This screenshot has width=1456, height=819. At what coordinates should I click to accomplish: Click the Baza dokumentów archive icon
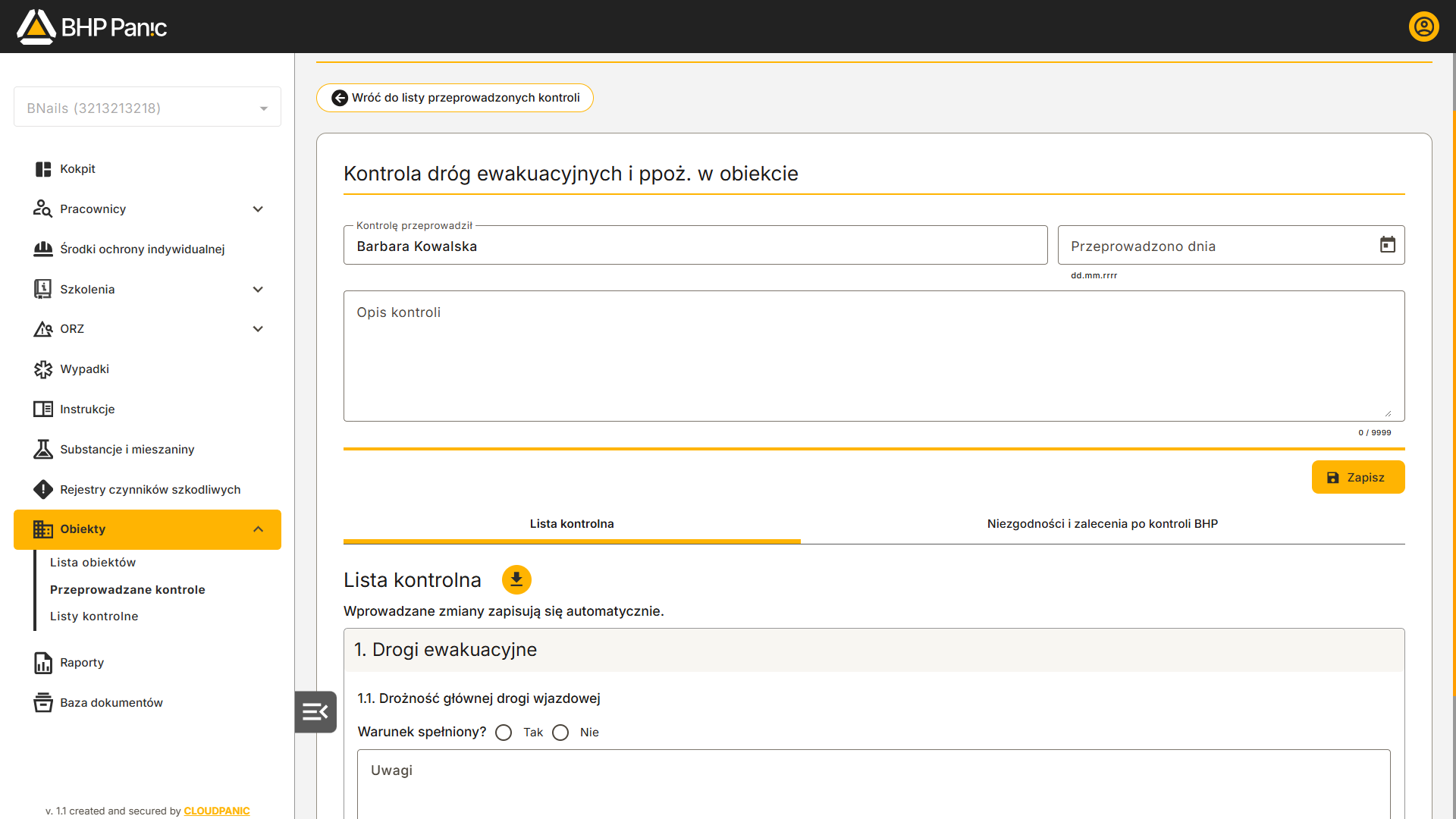(x=43, y=703)
